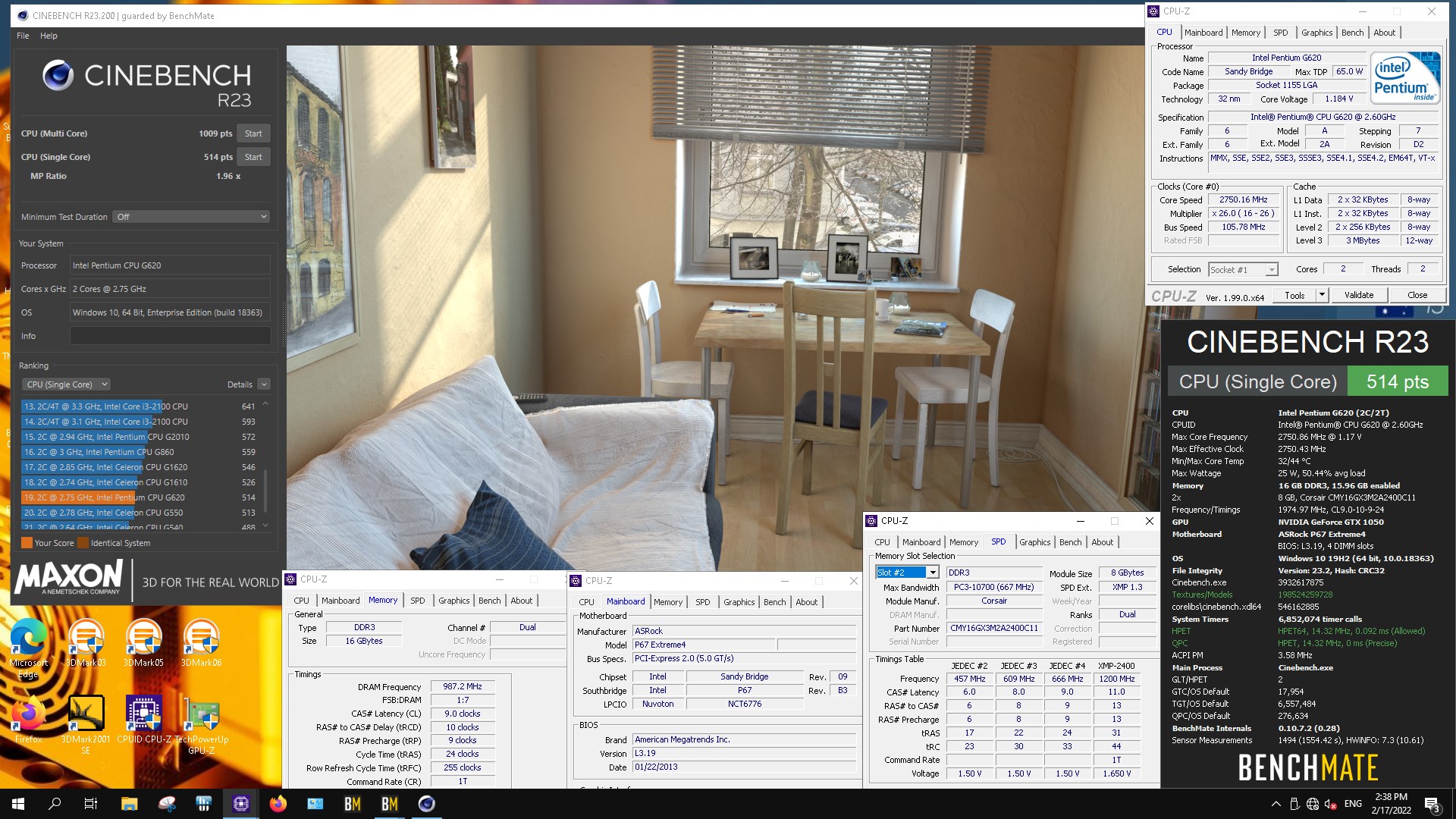Click the ranking list scroll-up arrow
The height and width of the screenshot is (819, 1456).
coord(265,404)
